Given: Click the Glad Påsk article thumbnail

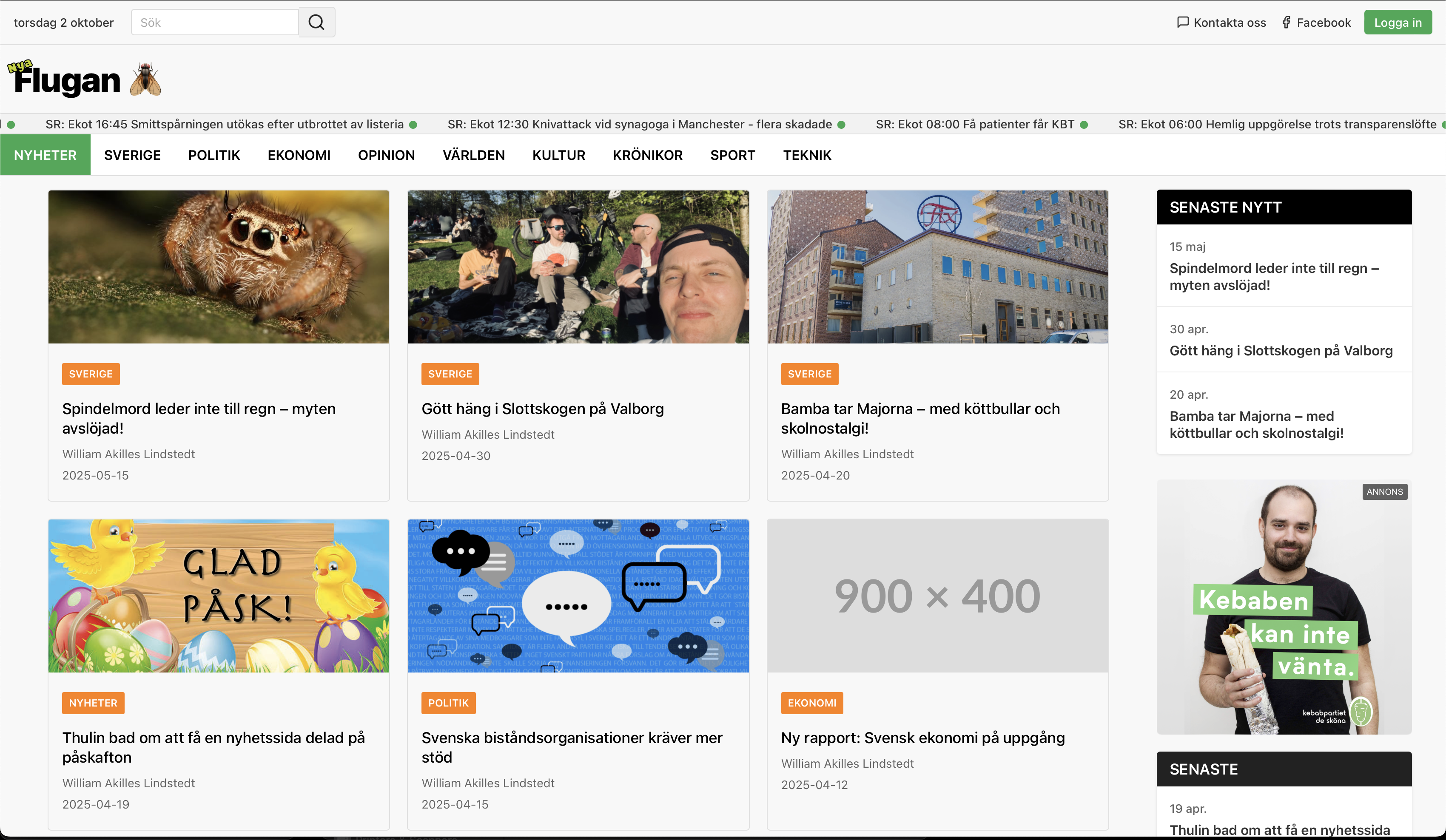Looking at the screenshot, I should 219,596.
